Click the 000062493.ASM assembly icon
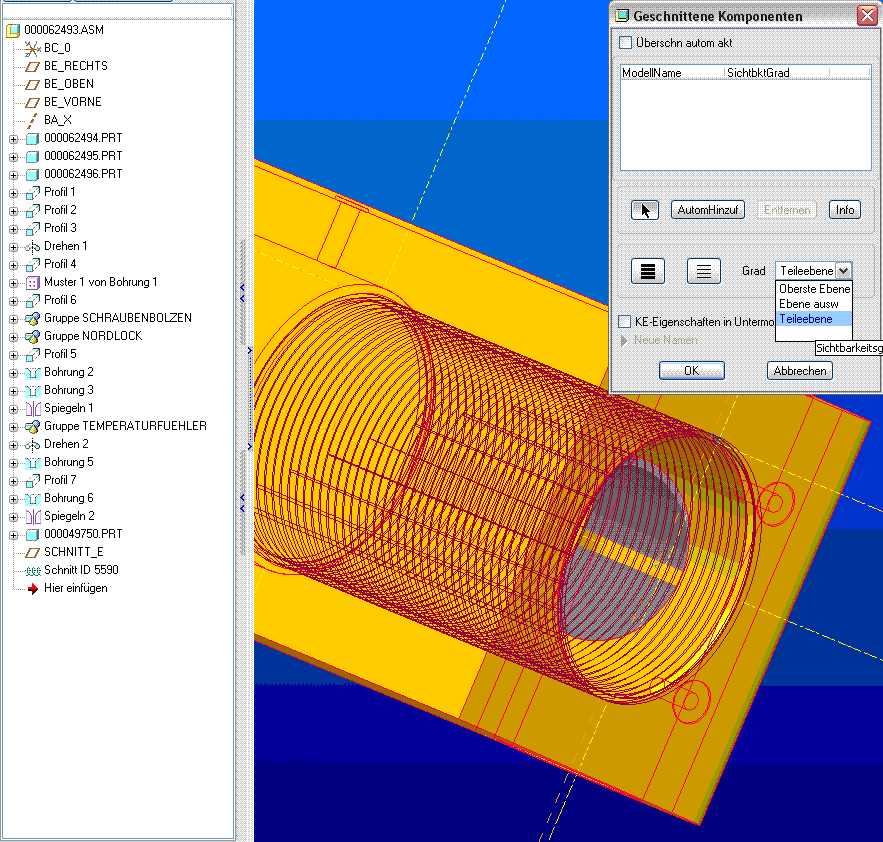This screenshot has height=842, width=883. pyautogui.click(x=13, y=30)
